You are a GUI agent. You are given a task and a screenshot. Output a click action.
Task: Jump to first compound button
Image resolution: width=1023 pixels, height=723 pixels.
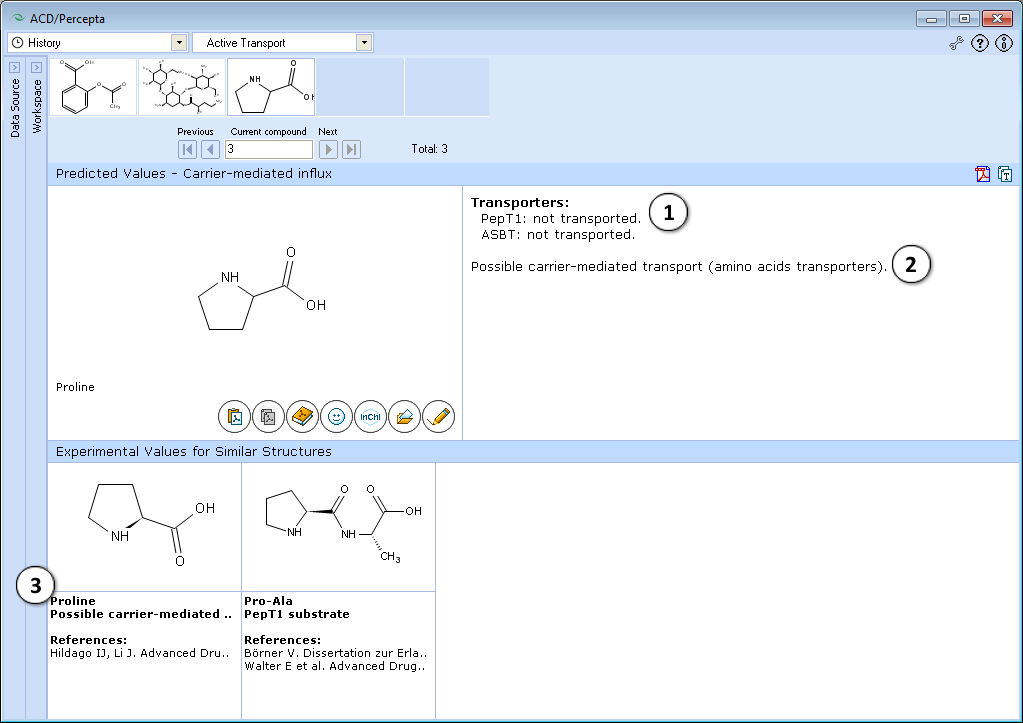click(187, 149)
